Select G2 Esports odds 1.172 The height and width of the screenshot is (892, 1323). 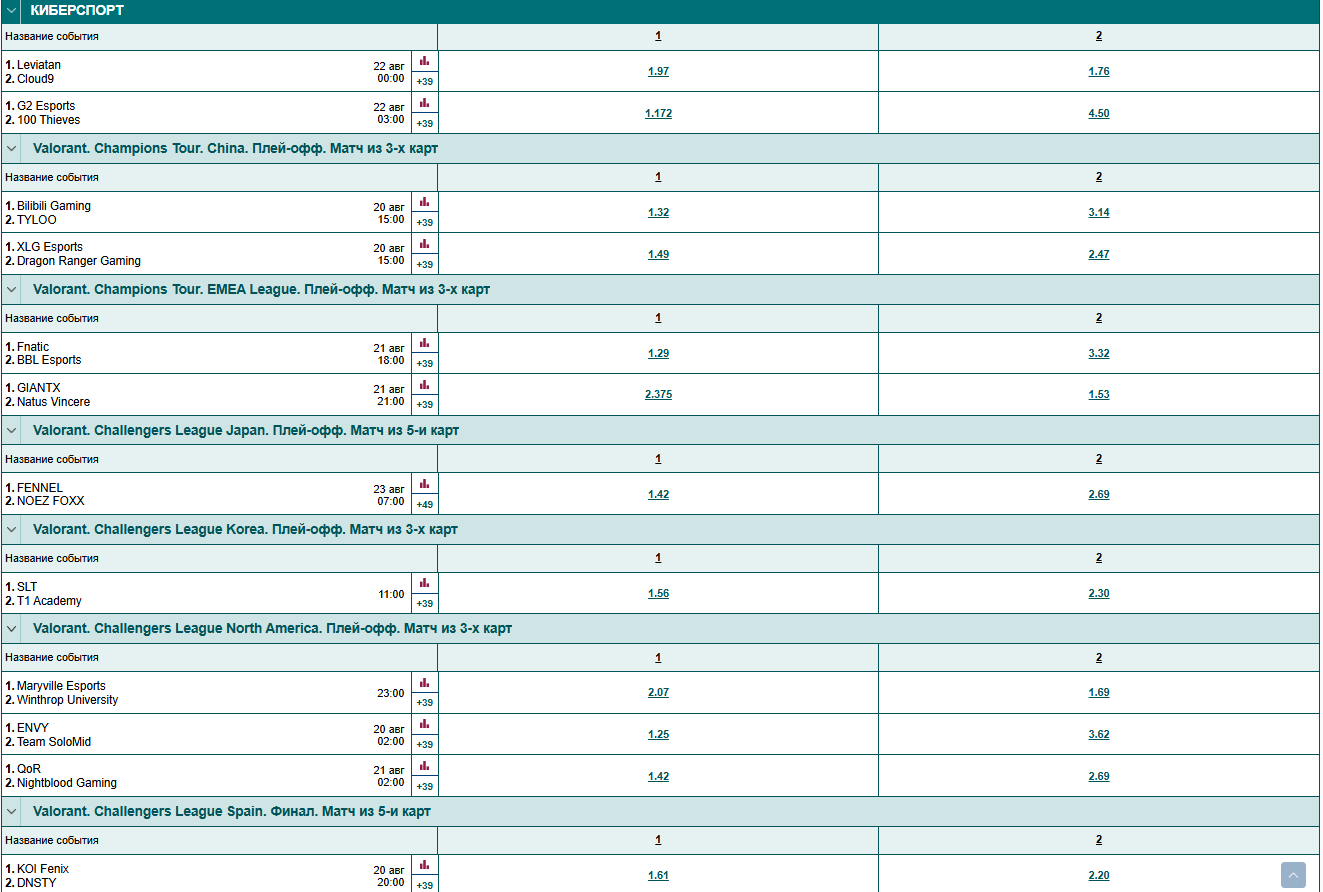[x=658, y=114]
